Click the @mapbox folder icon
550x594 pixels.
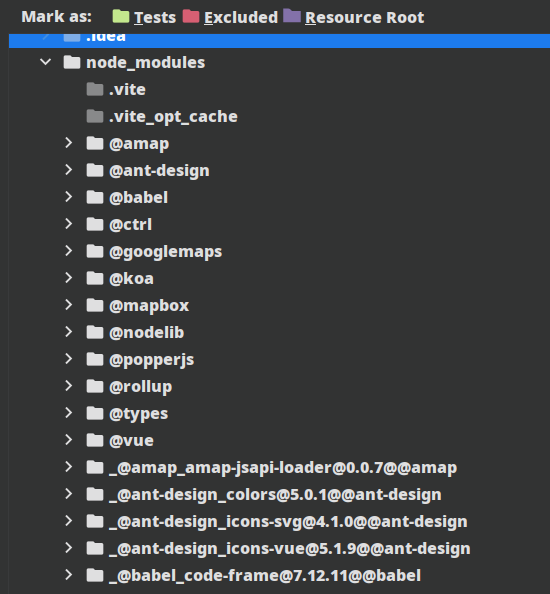[x=95, y=305]
